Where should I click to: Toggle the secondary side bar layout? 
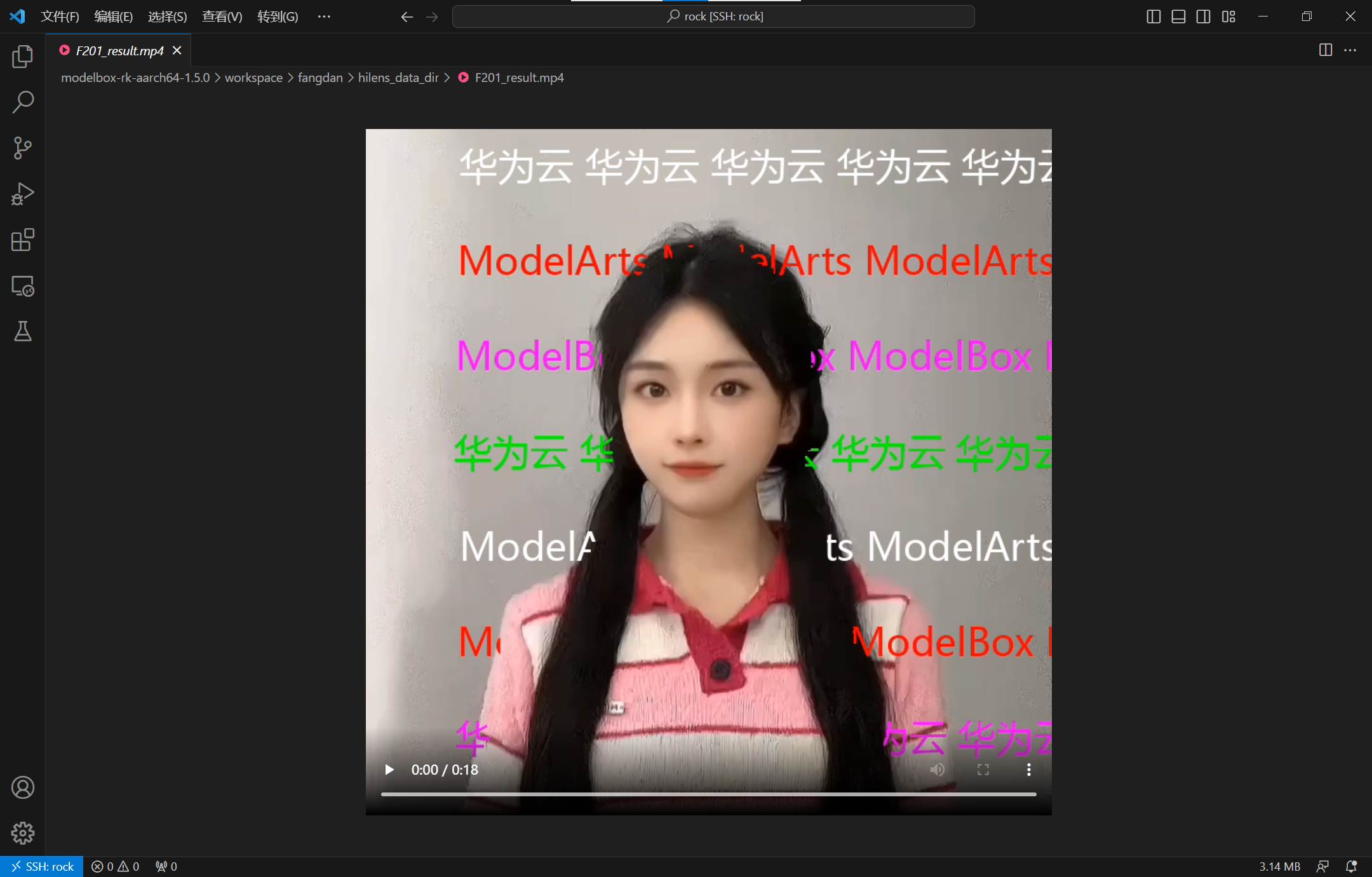(x=1203, y=17)
